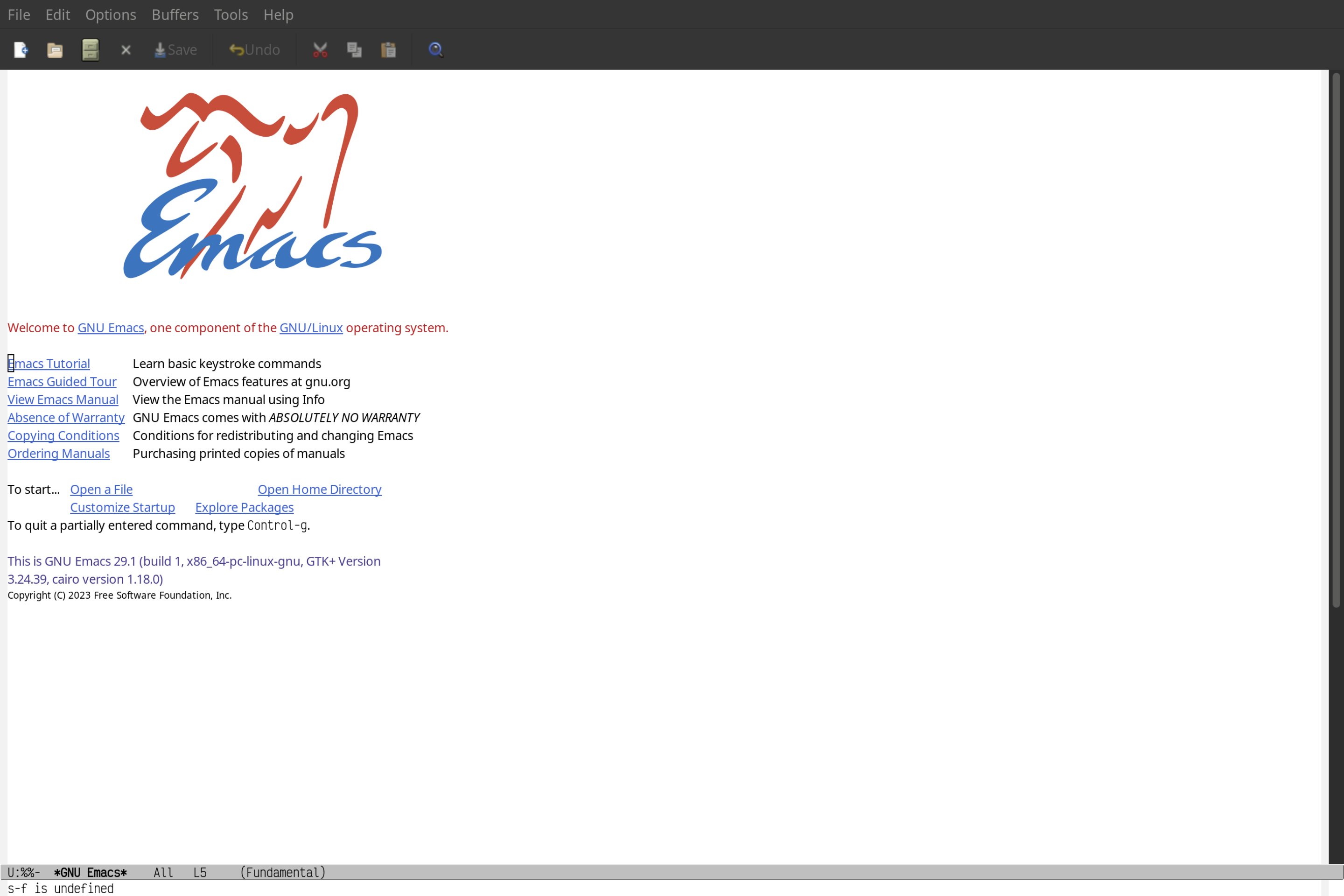
Task: Click the Search/Replace icon in toolbar
Action: [x=435, y=49]
